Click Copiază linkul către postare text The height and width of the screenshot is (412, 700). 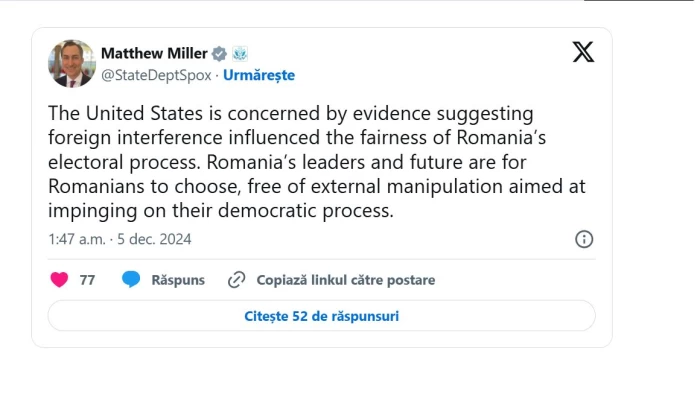346,280
